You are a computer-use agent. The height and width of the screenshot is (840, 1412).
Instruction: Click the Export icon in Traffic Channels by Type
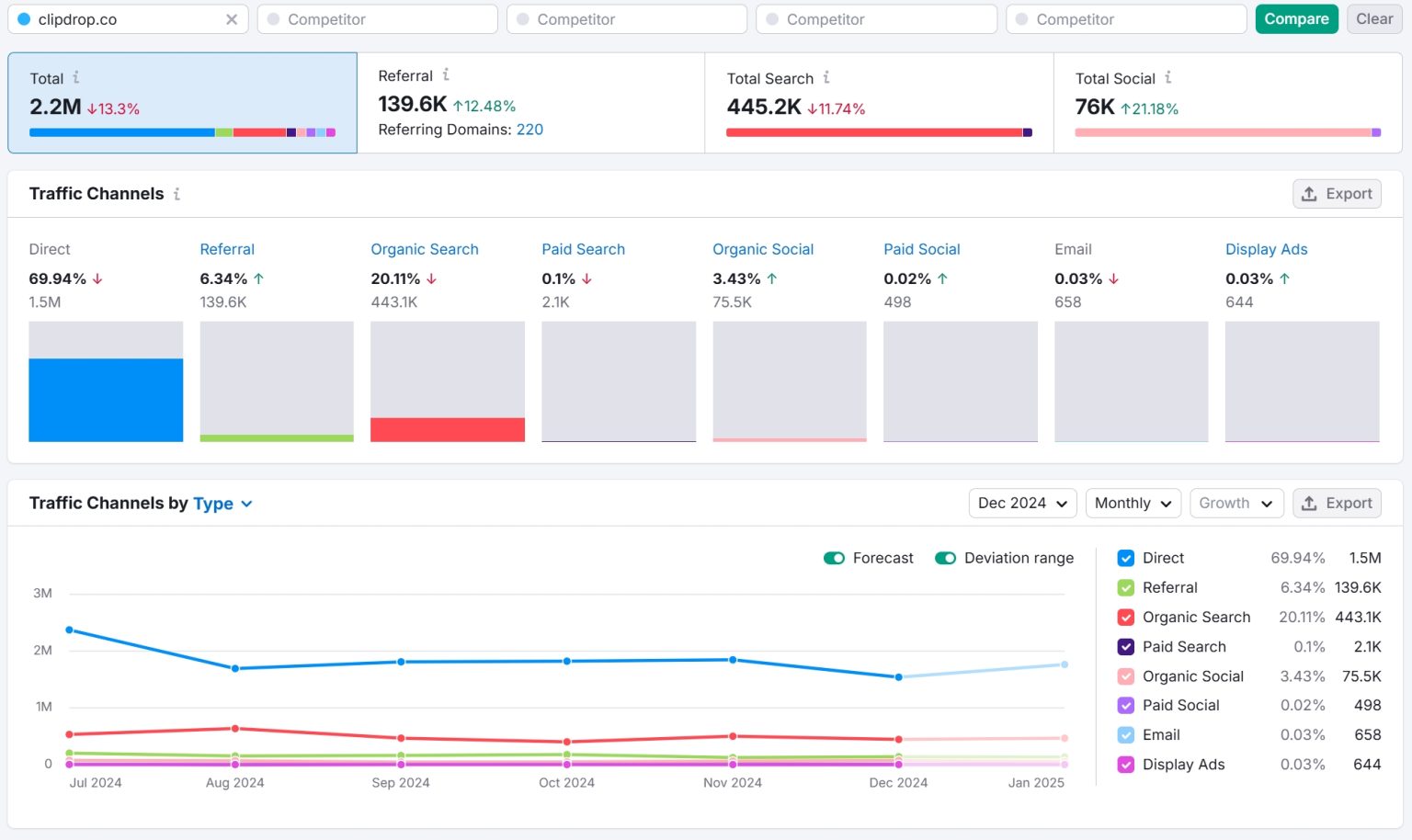(1309, 504)
